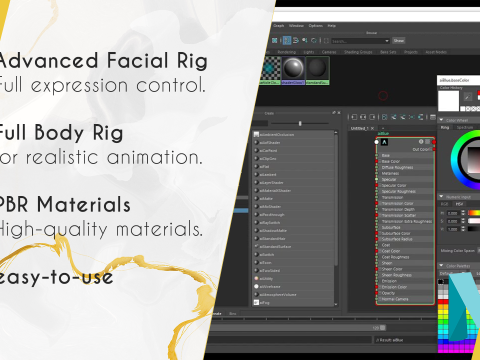Select the eyedropper tool in Color History
Image resolution: width=480 pixels, height=360 pixels.
pos(468,97)
